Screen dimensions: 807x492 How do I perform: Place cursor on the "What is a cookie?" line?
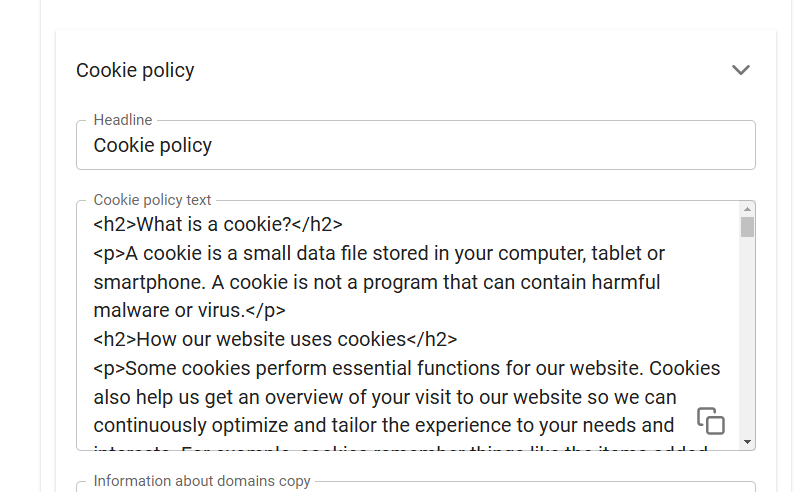click(x=218, y=224)
